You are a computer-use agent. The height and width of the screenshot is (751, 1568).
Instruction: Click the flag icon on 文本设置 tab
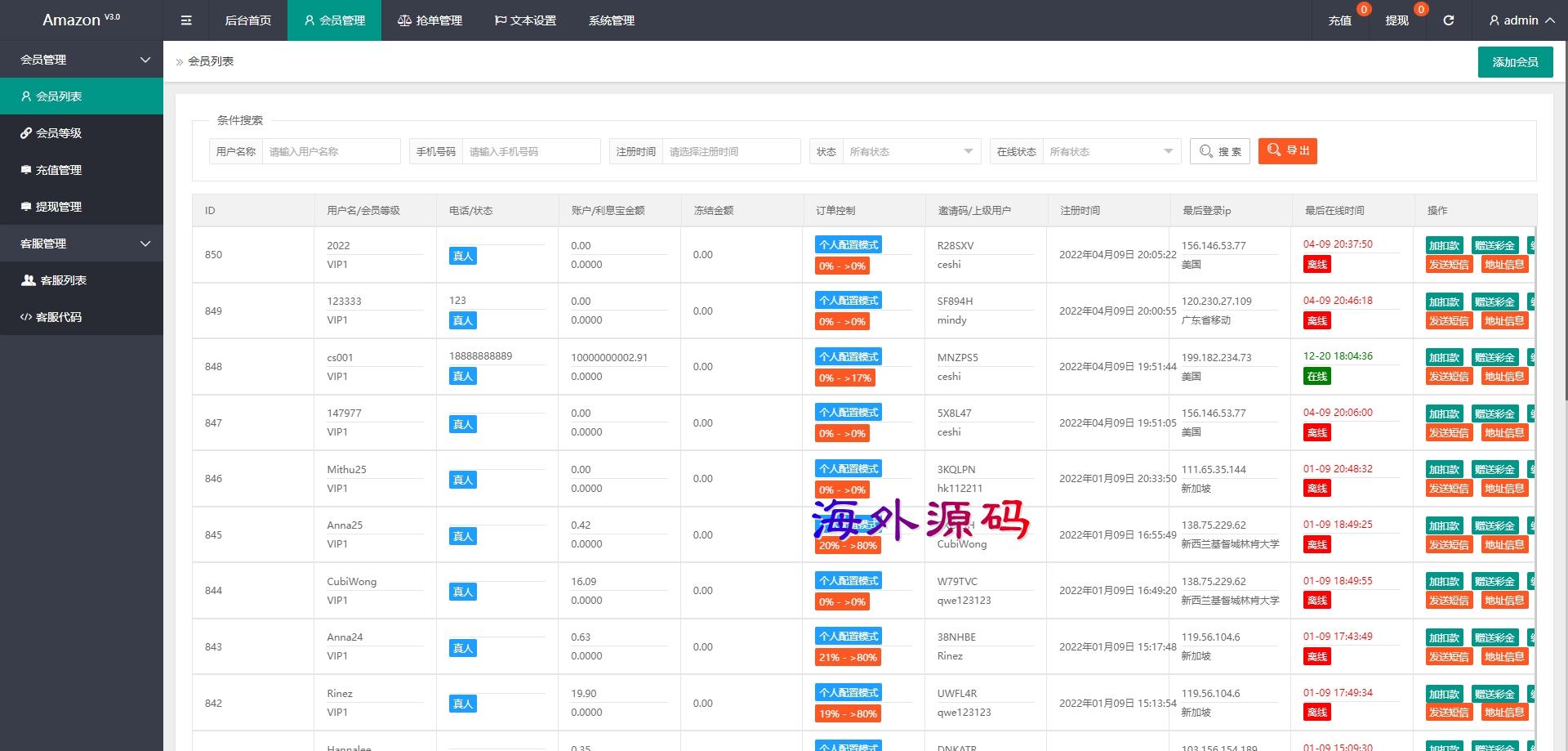click(x=501, y=20)
